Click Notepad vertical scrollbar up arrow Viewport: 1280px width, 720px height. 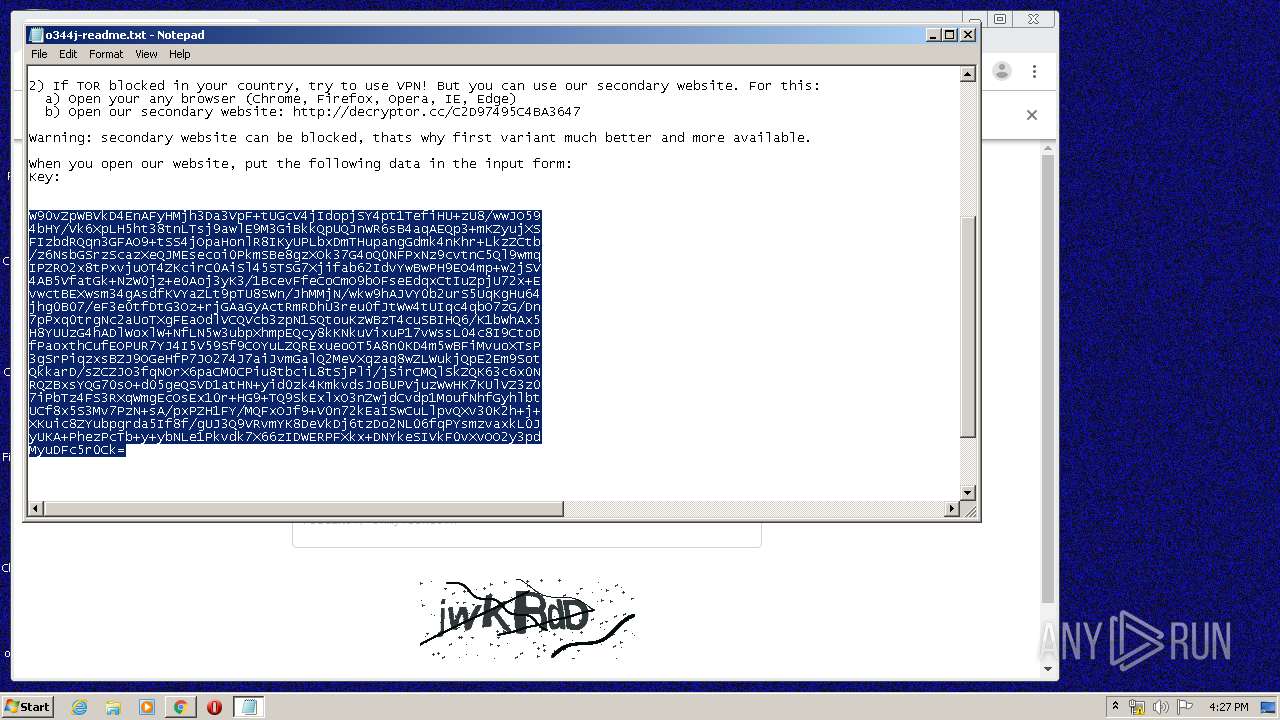[x=968, y=74]
